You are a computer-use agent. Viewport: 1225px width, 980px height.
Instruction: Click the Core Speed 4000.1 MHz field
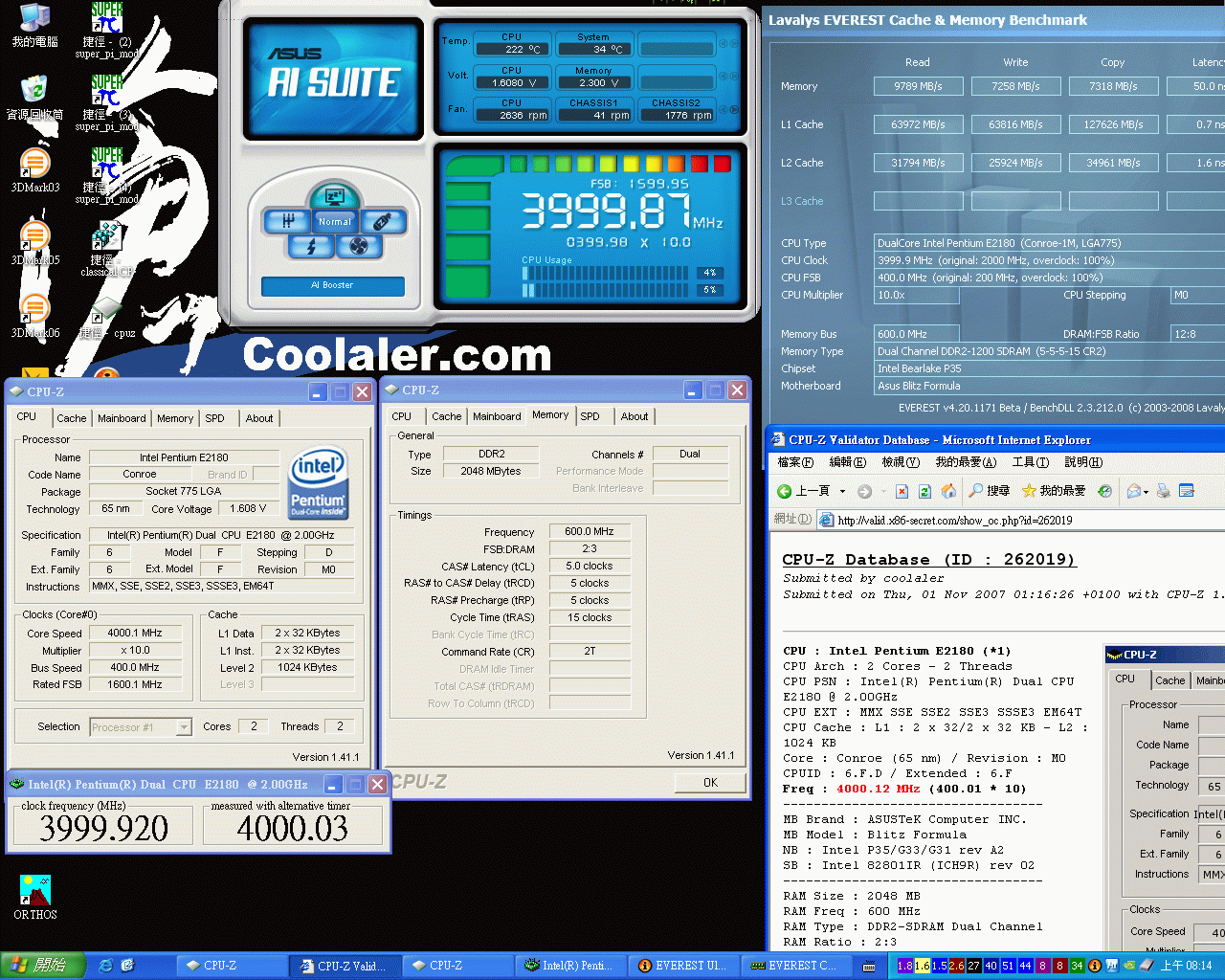pyautogui.click(x=135, y=634)
